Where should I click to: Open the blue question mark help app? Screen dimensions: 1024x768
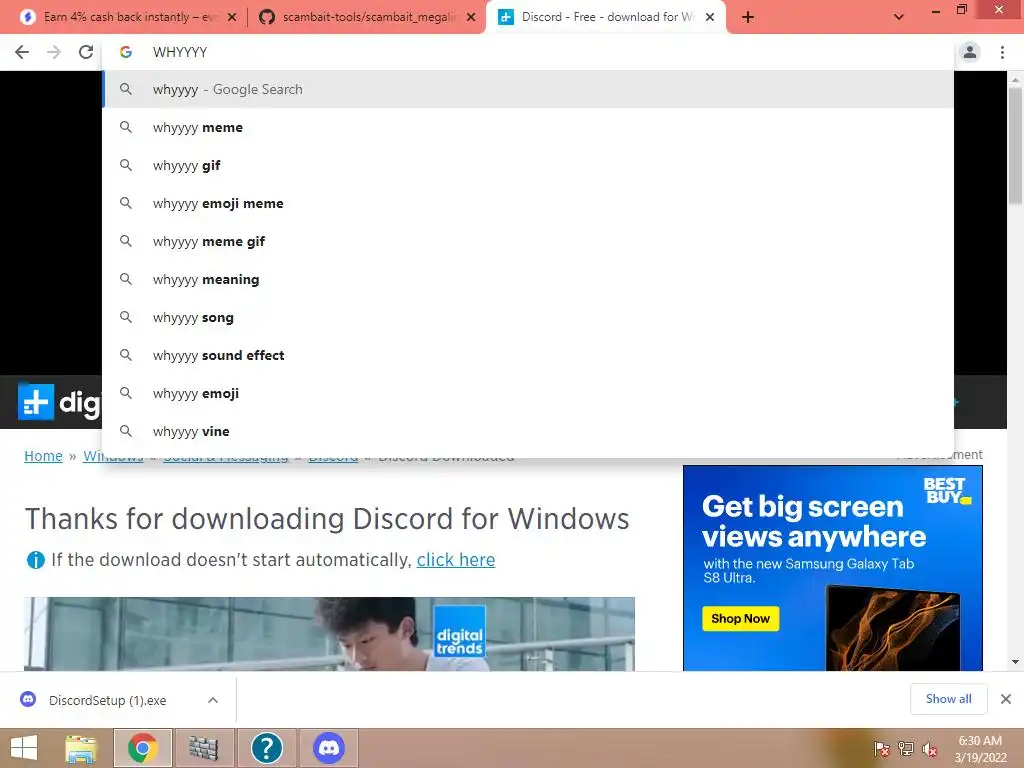click(266, 748)
